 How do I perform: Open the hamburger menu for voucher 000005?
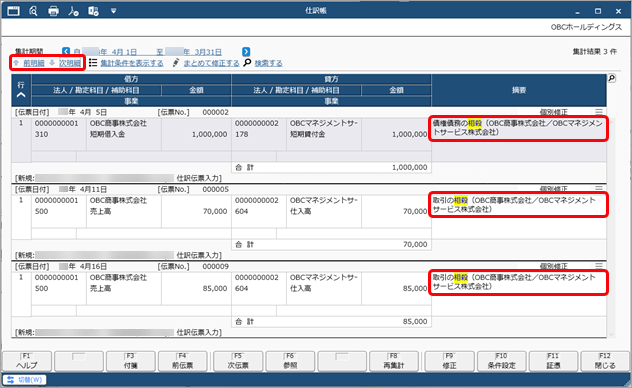[599, 189]
